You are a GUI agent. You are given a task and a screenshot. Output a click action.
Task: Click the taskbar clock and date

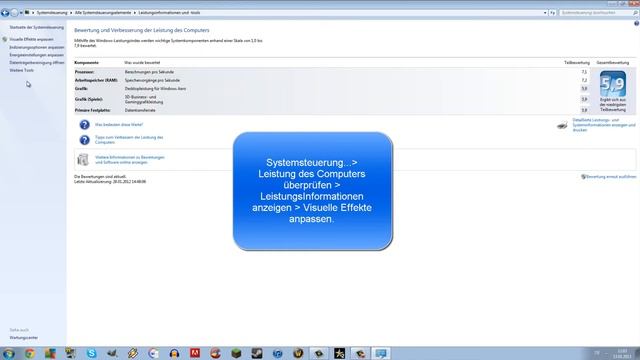622,353
